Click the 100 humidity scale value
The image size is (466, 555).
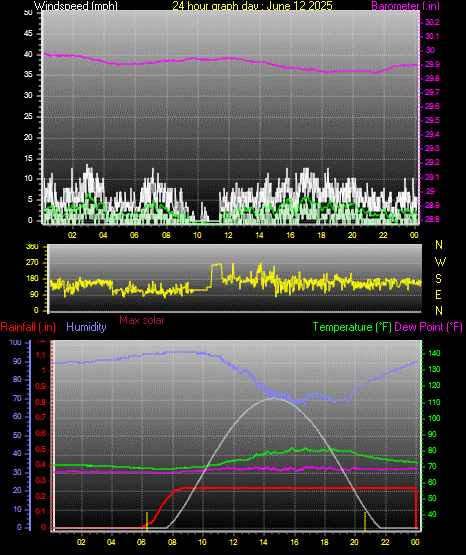pos(16,343)
